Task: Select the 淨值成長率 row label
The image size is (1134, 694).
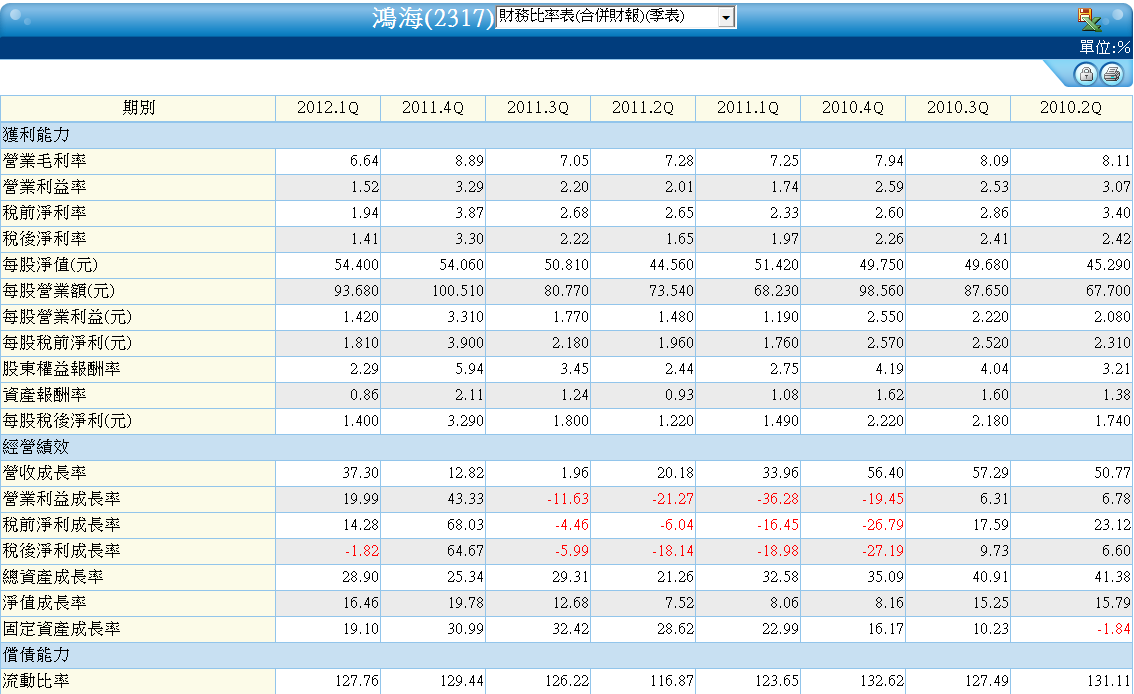Action: point(45,603)
